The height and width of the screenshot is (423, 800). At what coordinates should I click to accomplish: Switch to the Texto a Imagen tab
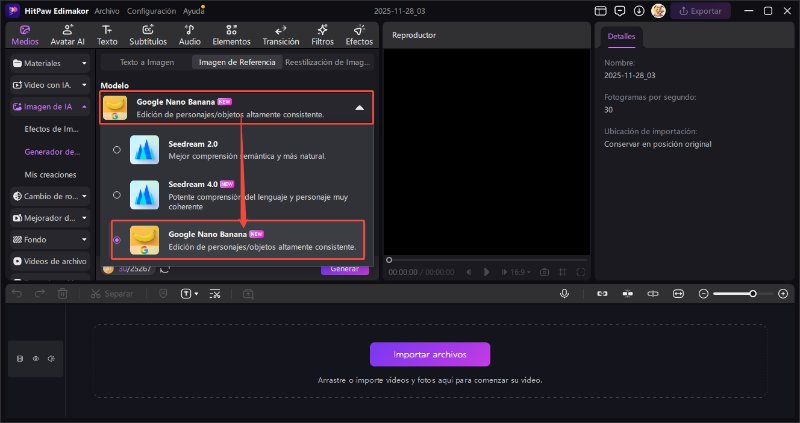tap(145, 62)
